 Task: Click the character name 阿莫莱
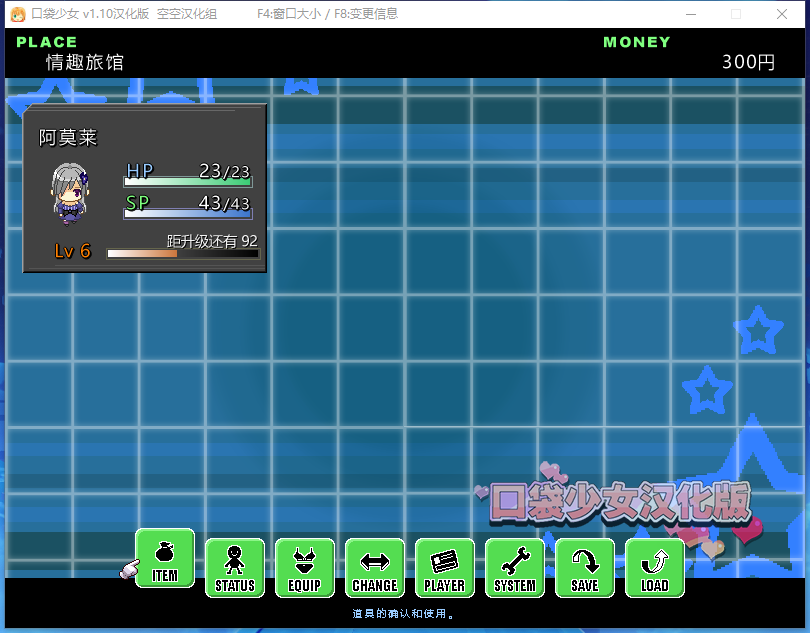click(x=68, y=138)
